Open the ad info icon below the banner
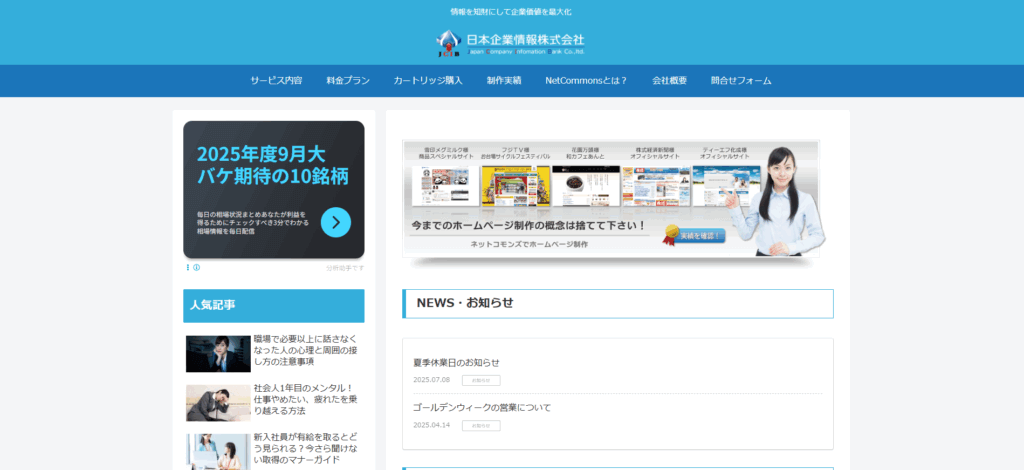This screenshot has width=1024, height=470. coord(196,268)
